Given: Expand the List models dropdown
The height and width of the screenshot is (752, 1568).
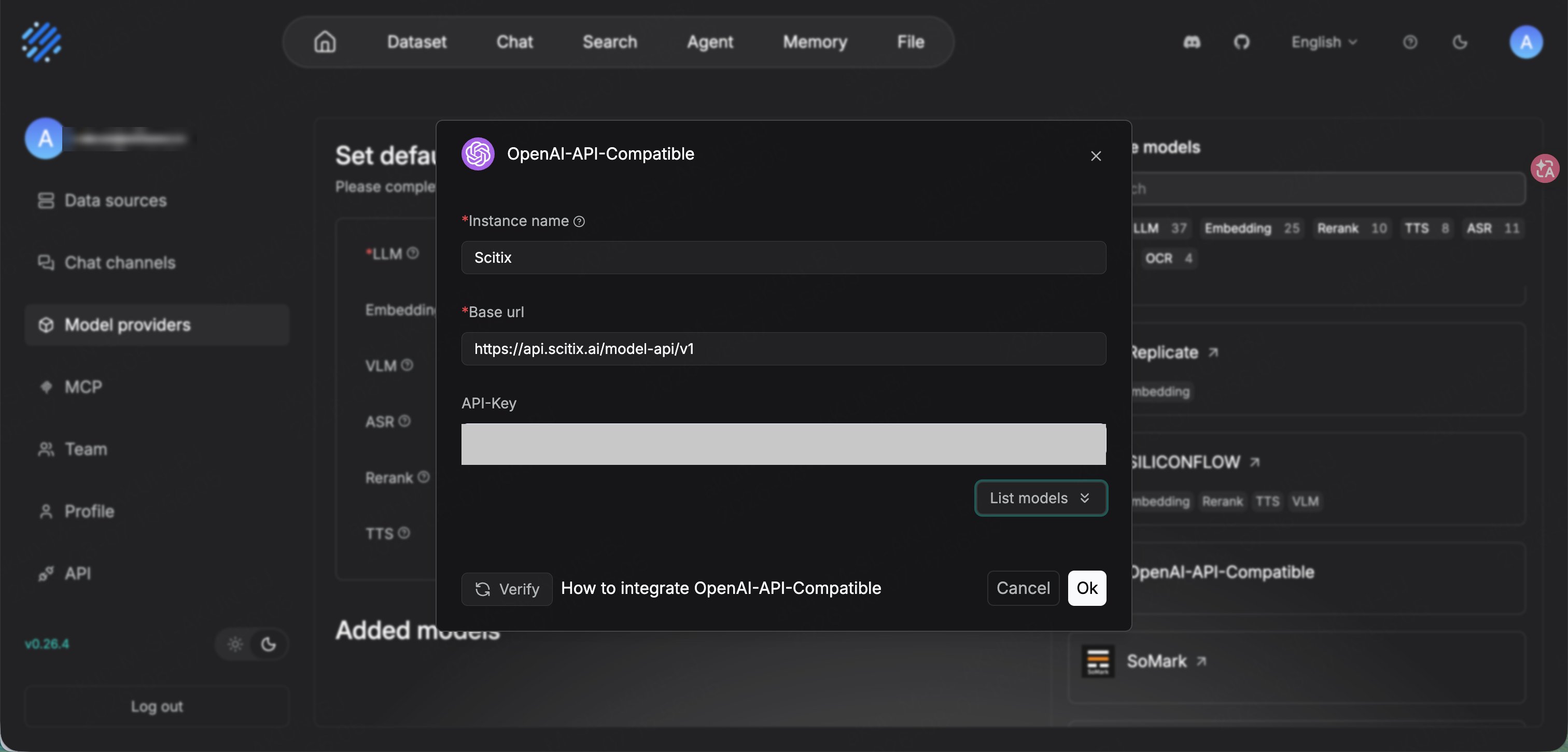Looking at the screenshot, I should coord(1041,498).
